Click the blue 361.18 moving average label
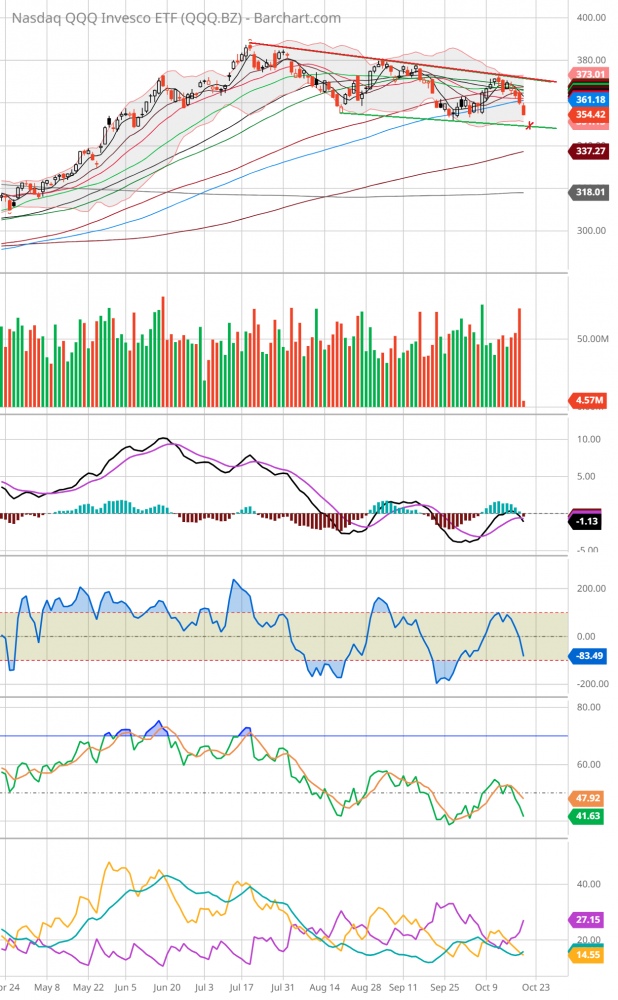The image size is (618, 1000). tap(590, 99)
